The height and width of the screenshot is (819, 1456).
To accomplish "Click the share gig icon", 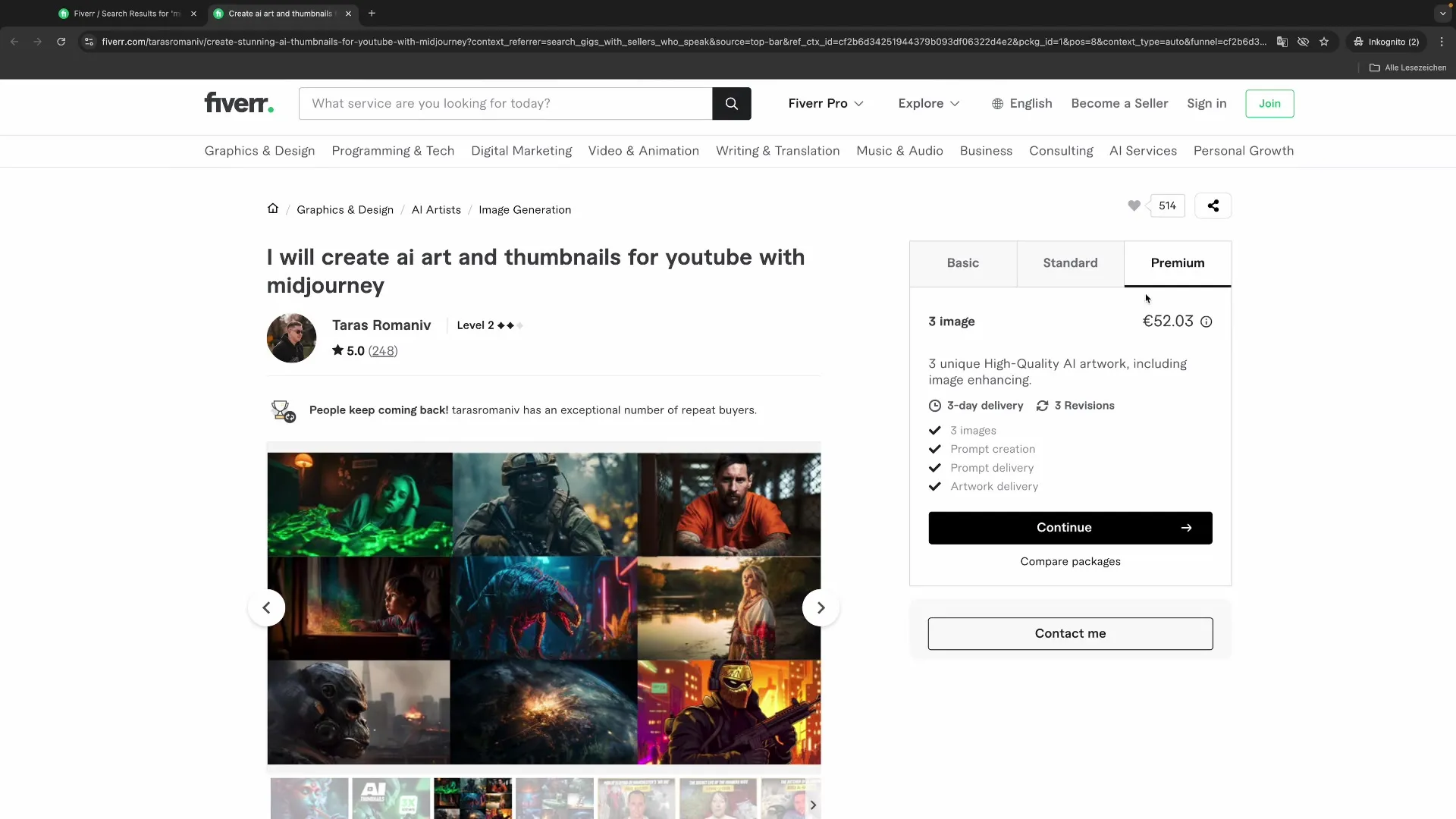I will coord(1213,206).
